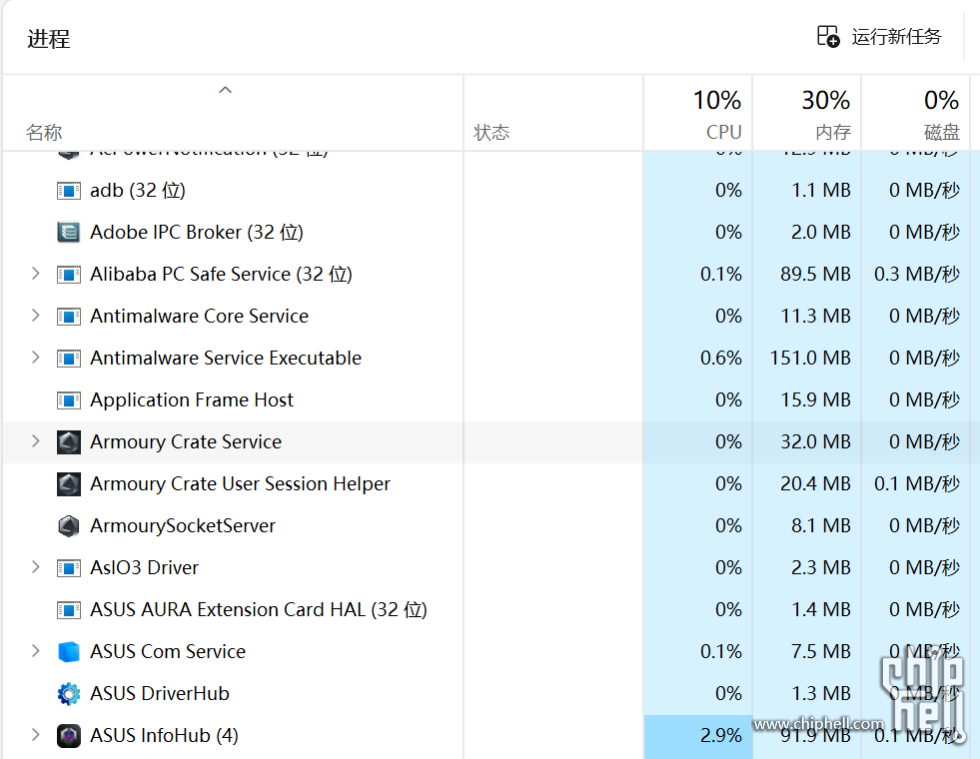This screenshot has height=759, width=980.
Task: Select Antimalware Service Executable process name
Action: pyautogui.click(x=226, y=358)
